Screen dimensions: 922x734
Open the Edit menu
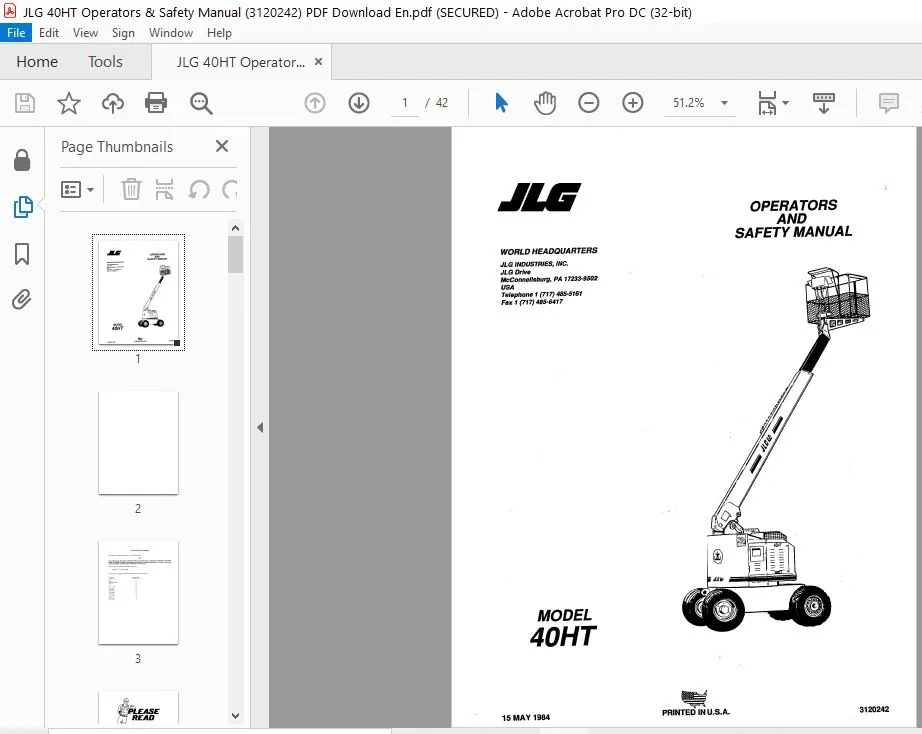coord(49,33)
